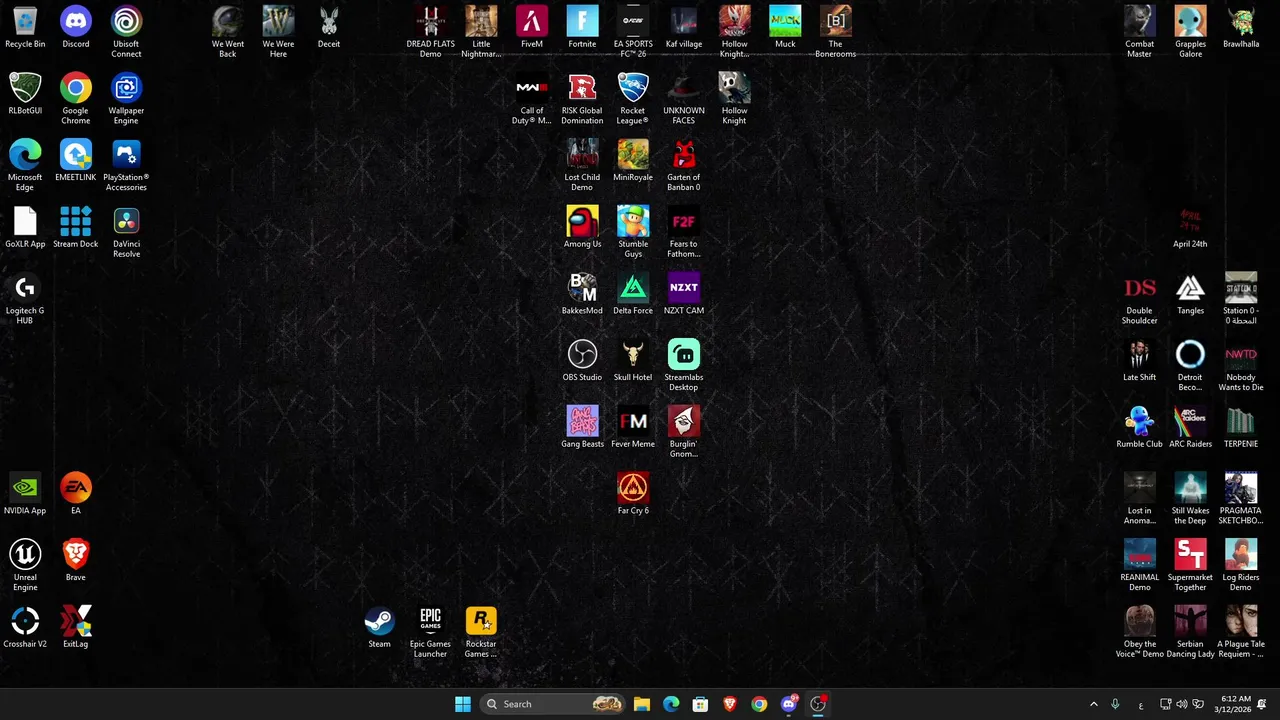Launch Among Us shortcut
This screenshot has width=1280, height=720.
click(582, 227)
